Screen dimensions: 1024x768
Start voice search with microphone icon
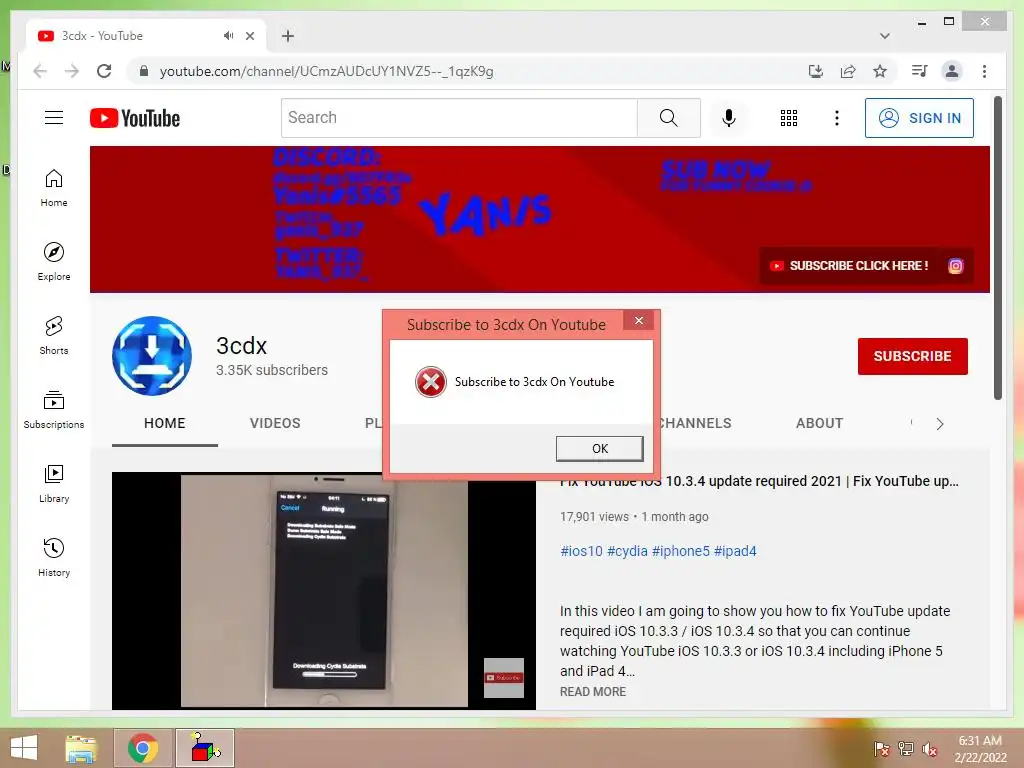(729, 118)
